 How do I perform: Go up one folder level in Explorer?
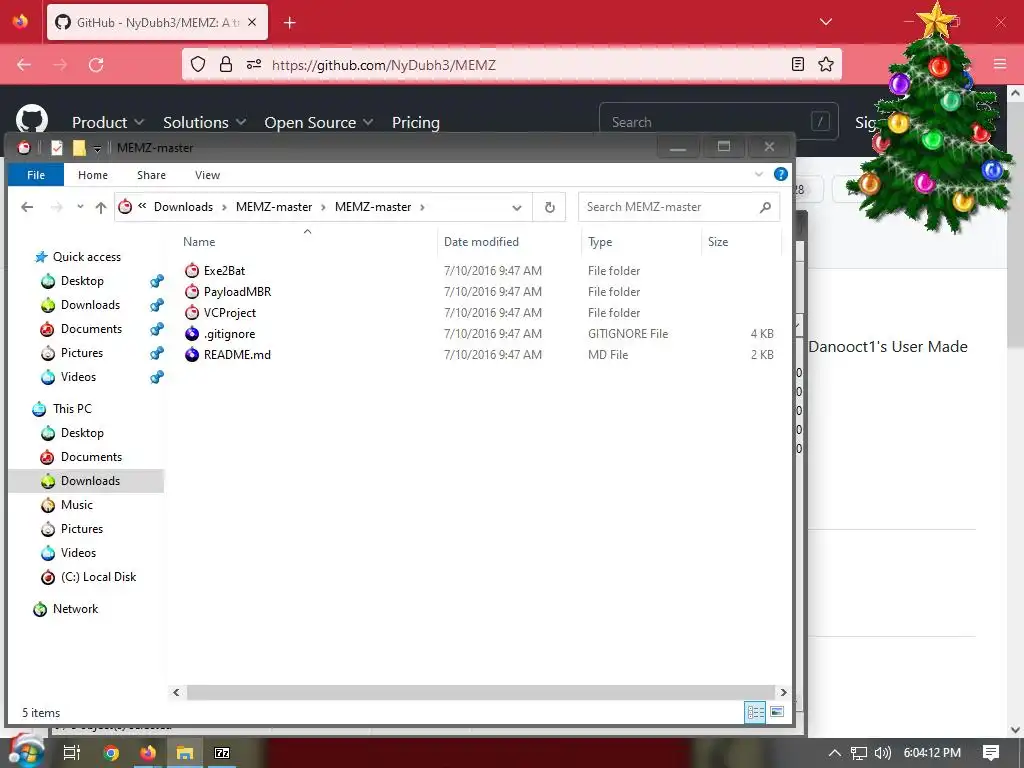(x=101, y=207)
